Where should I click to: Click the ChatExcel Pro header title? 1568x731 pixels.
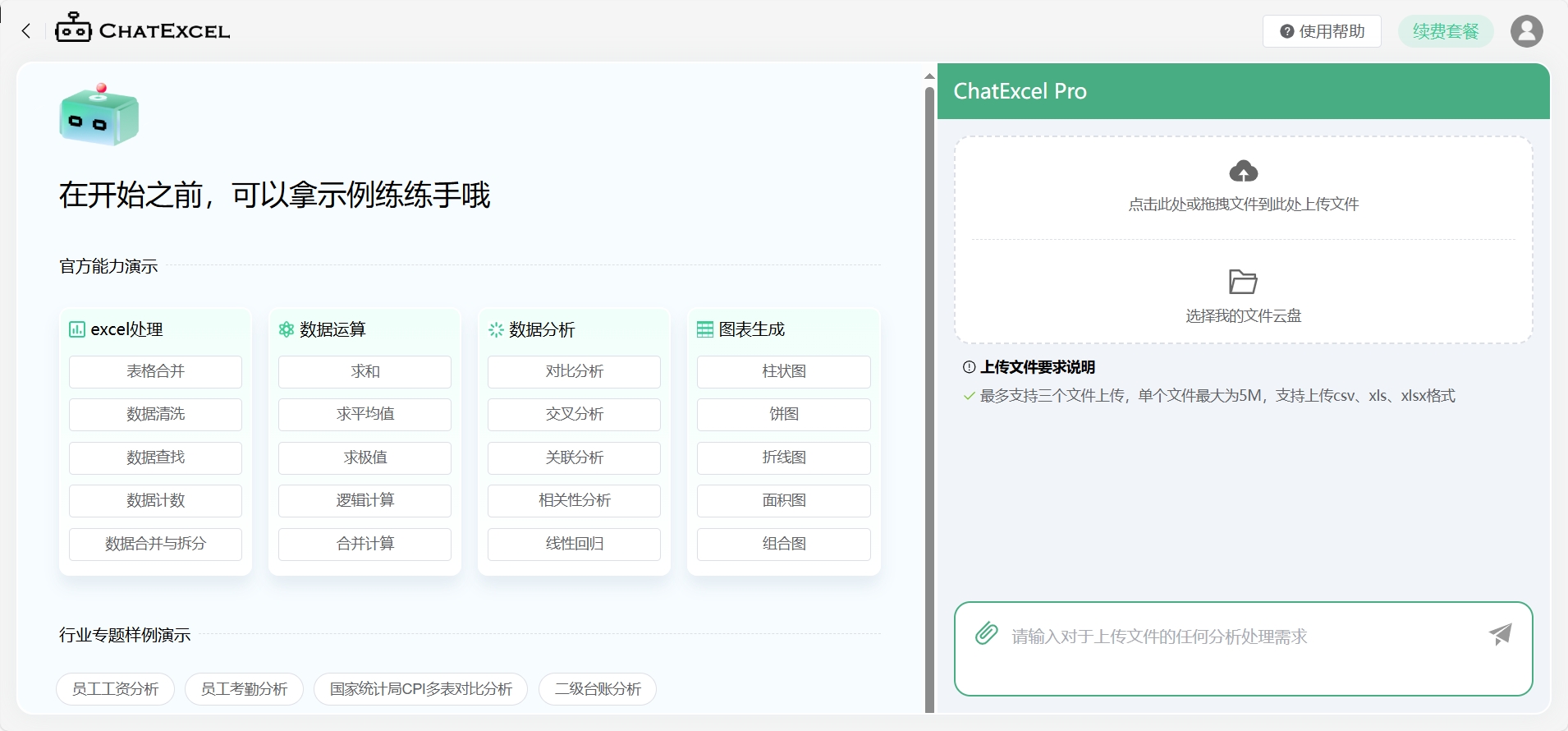coord(1020,91)
